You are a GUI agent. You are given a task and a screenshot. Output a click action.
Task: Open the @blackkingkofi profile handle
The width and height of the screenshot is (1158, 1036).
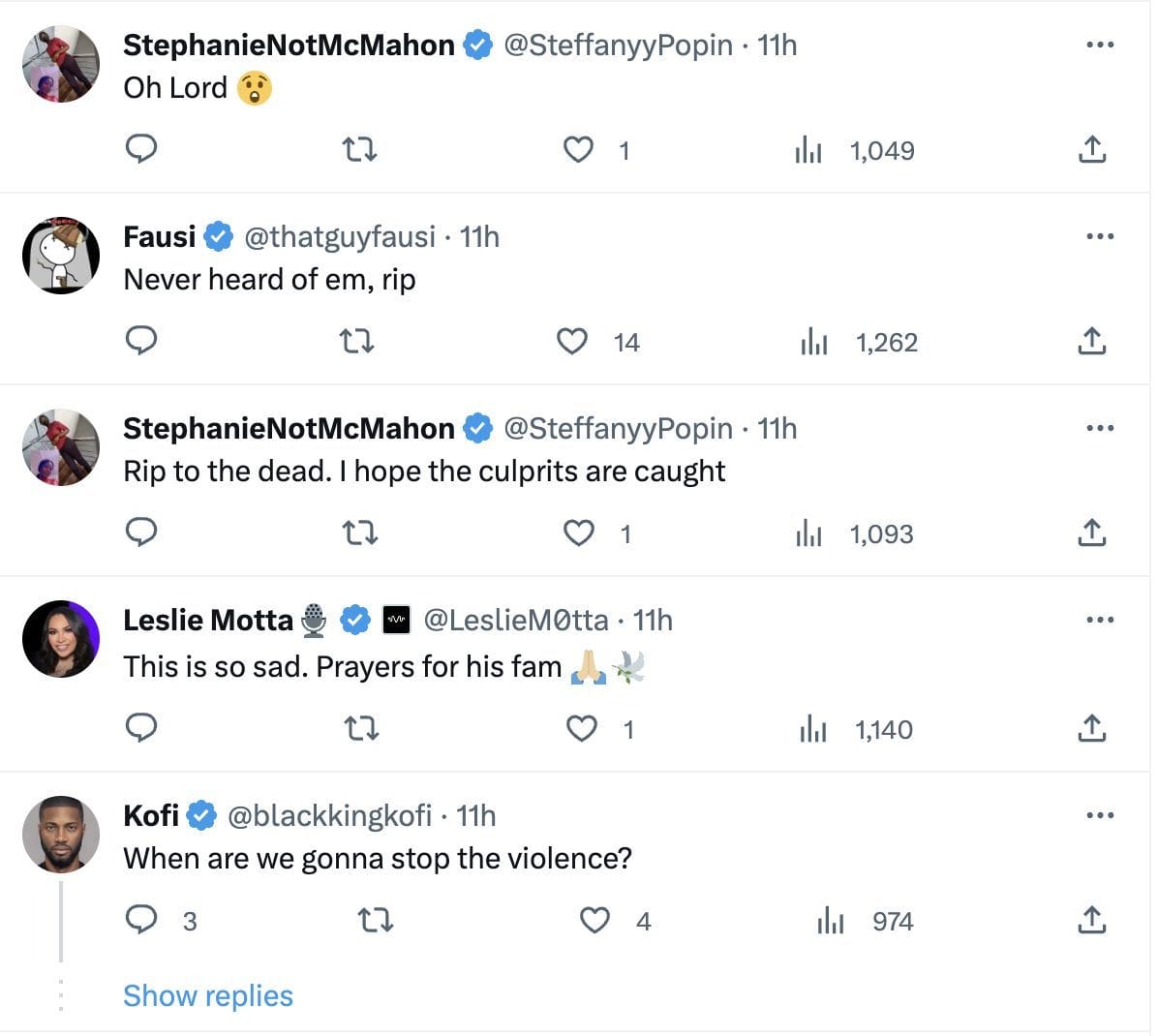(329, 815)
